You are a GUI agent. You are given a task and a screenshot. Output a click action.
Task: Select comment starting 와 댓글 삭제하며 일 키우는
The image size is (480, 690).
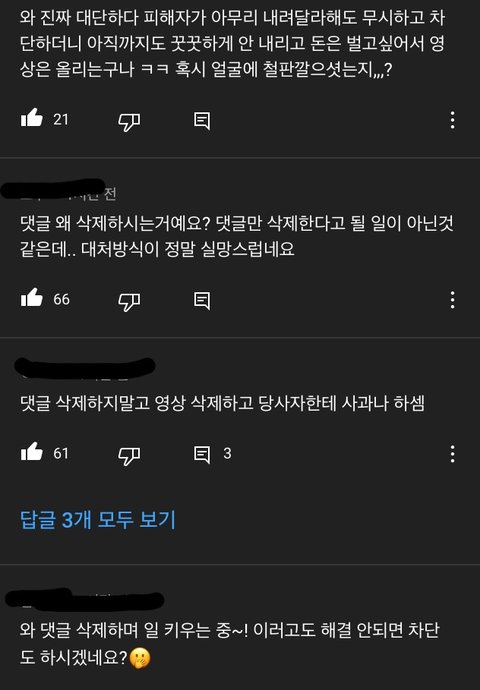(x=229, y=644)
